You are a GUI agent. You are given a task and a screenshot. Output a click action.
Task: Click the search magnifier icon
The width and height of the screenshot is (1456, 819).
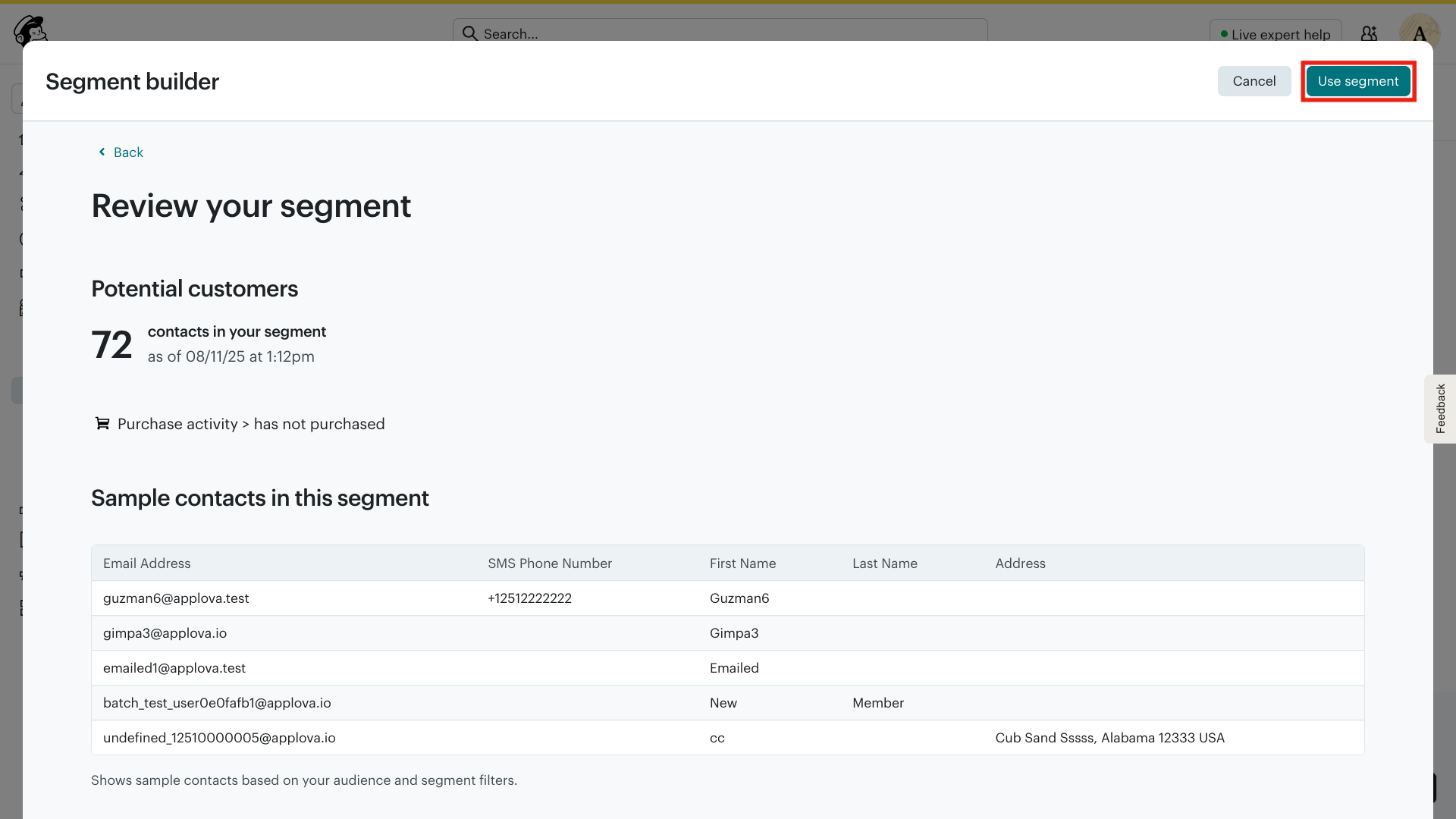tap(470, 33)
